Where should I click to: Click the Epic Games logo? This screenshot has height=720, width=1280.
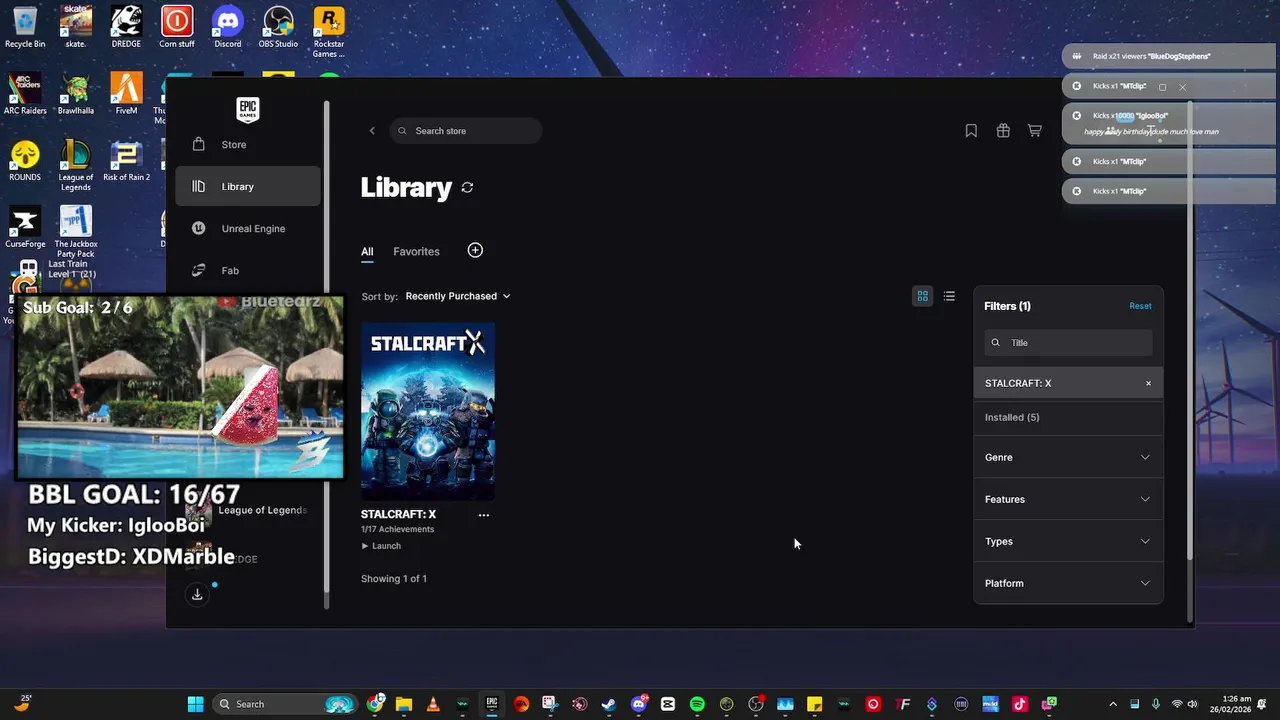pos(248,110)
